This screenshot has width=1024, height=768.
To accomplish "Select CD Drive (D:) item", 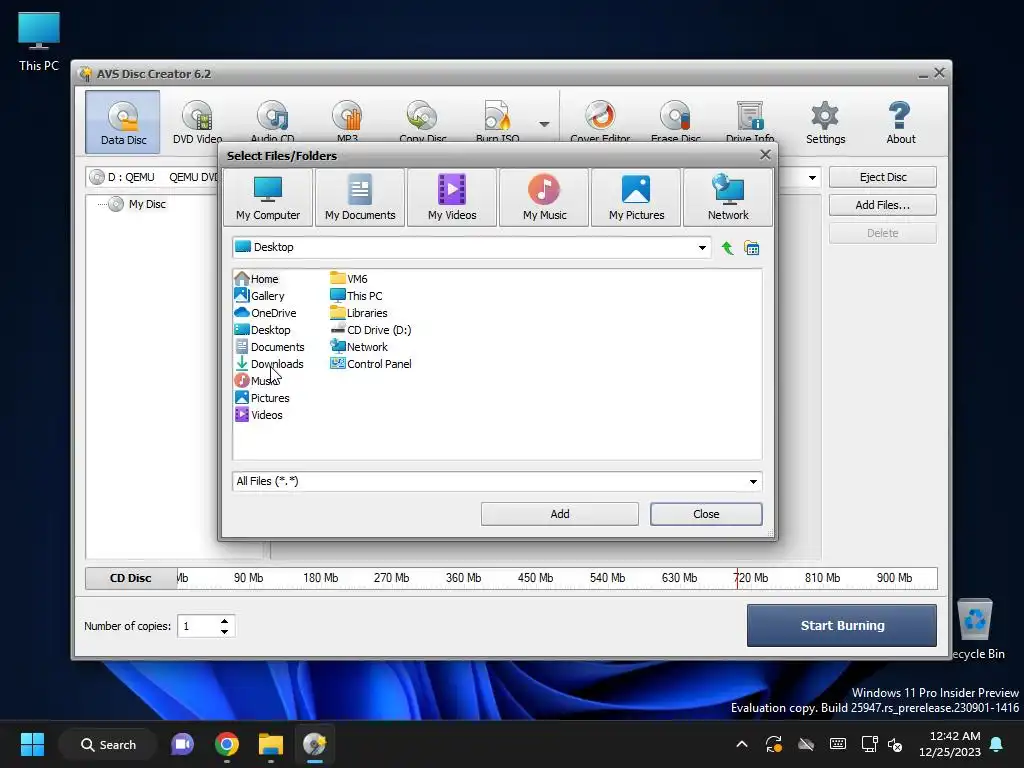I will pyautogui.click(x=371, y=330).
